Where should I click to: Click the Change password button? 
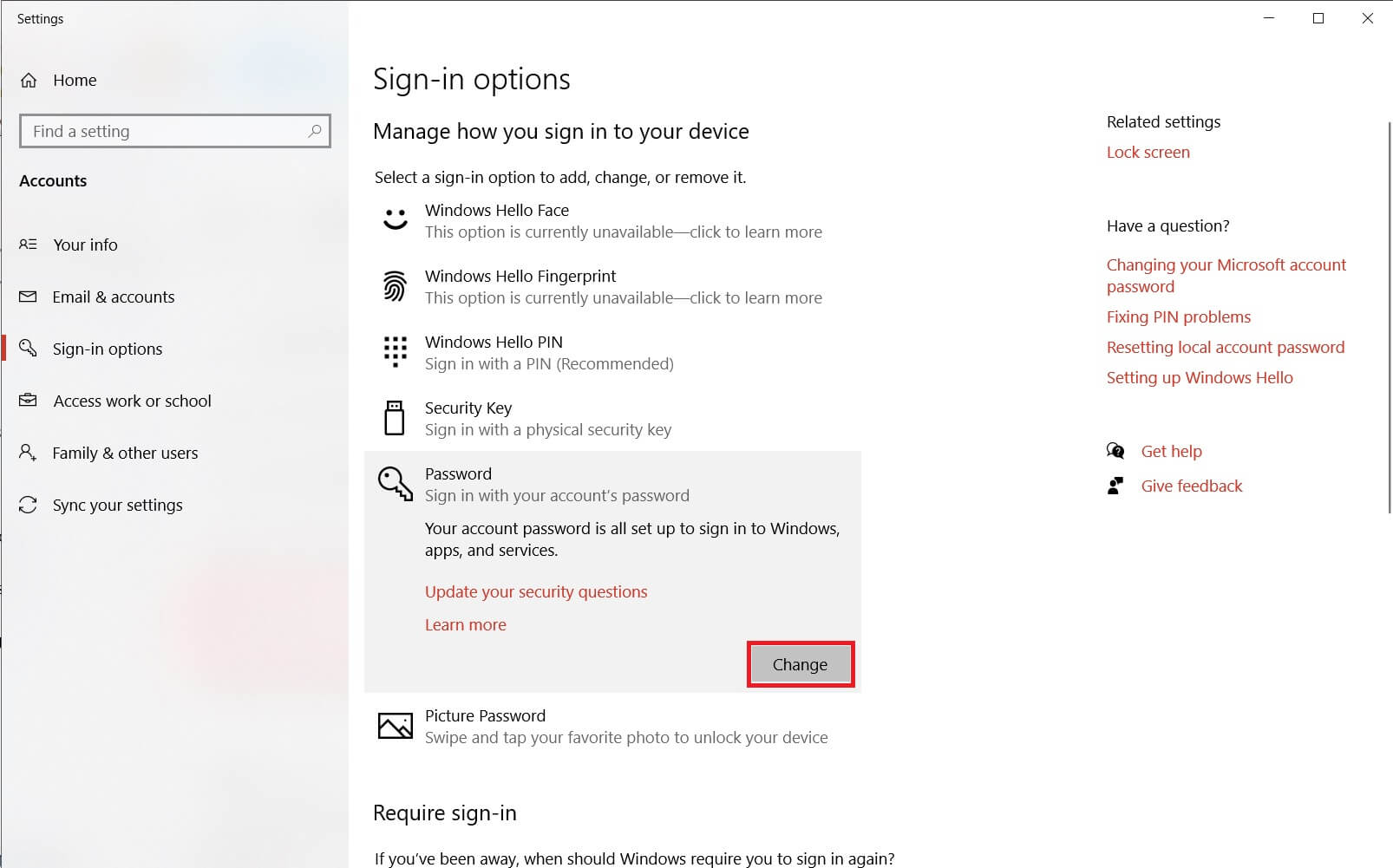coord(800,664)
